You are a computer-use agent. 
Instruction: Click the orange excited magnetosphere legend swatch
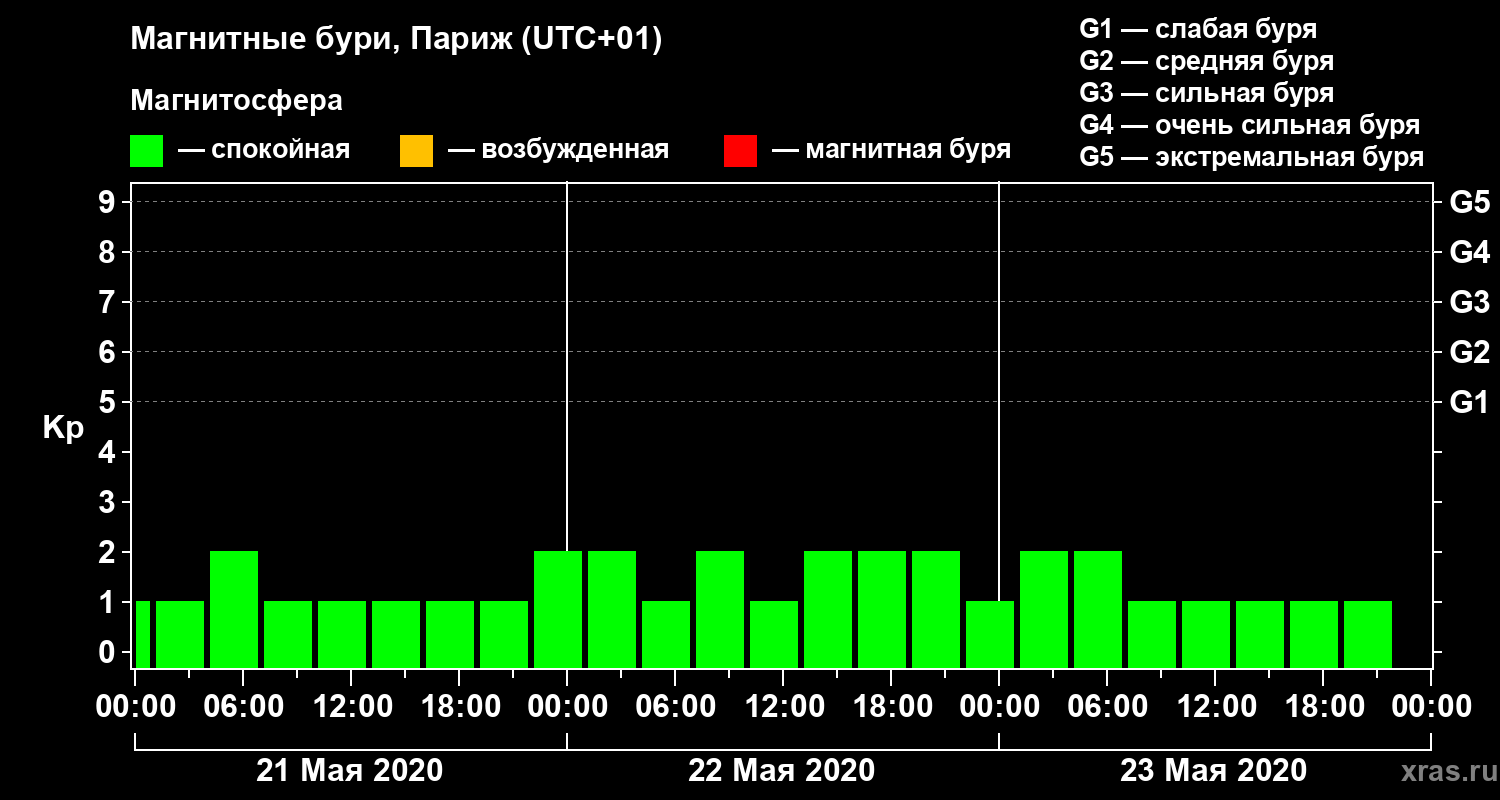416,151
